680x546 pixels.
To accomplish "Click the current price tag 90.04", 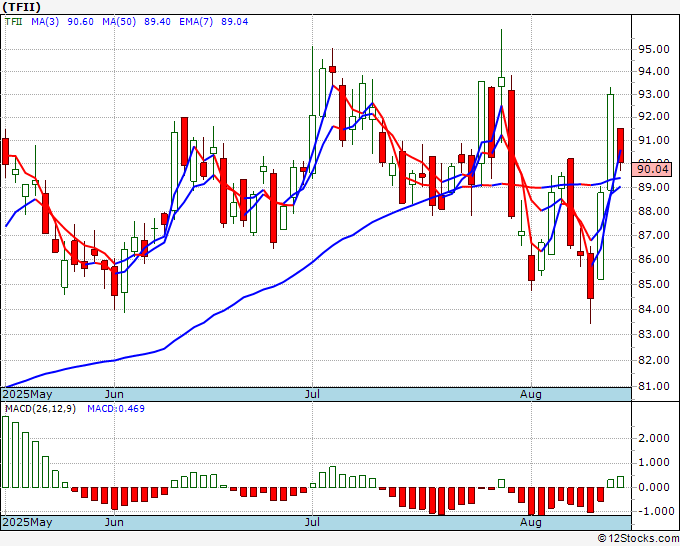I will point(652,169).
